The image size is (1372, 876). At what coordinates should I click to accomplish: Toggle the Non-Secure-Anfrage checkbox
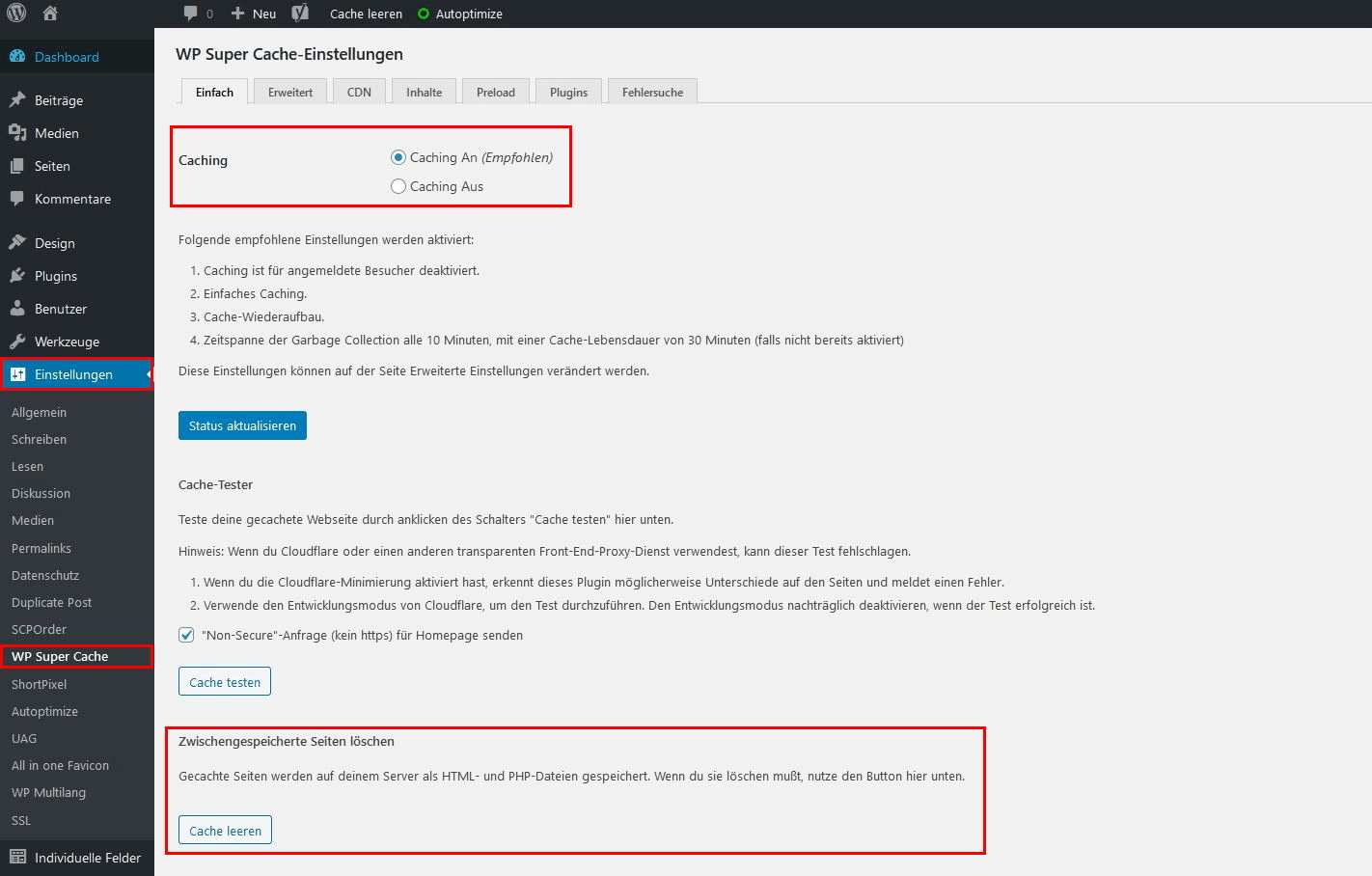(x=186, y=635)
